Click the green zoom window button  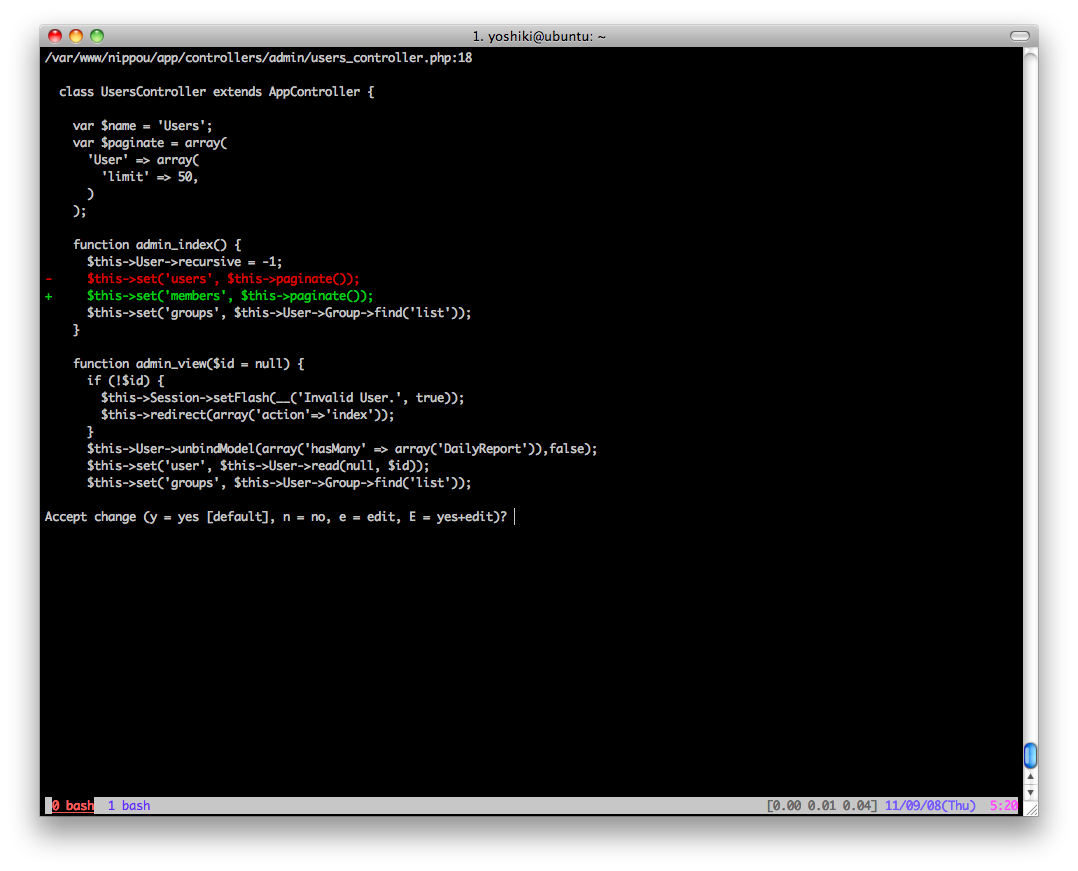coord(97,36)
